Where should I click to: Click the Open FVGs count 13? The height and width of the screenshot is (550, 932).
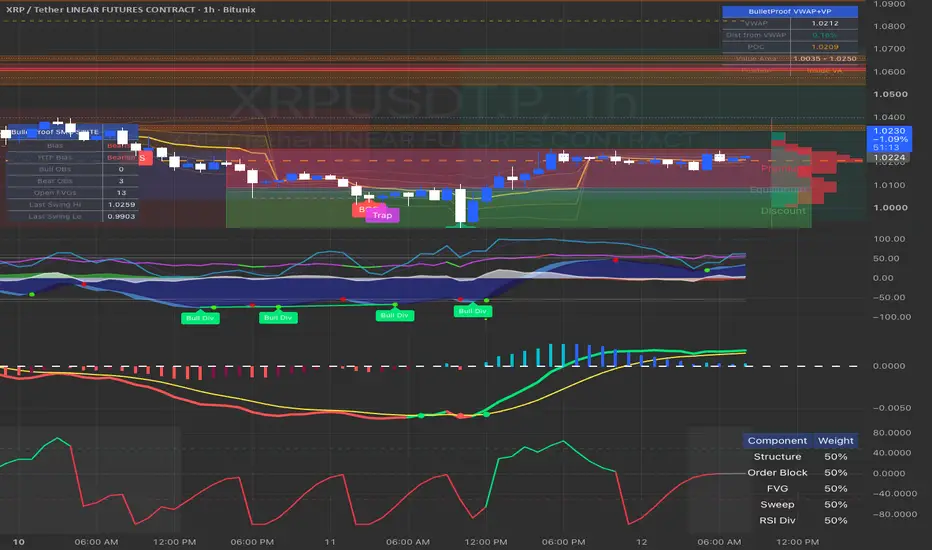(121, 193)
